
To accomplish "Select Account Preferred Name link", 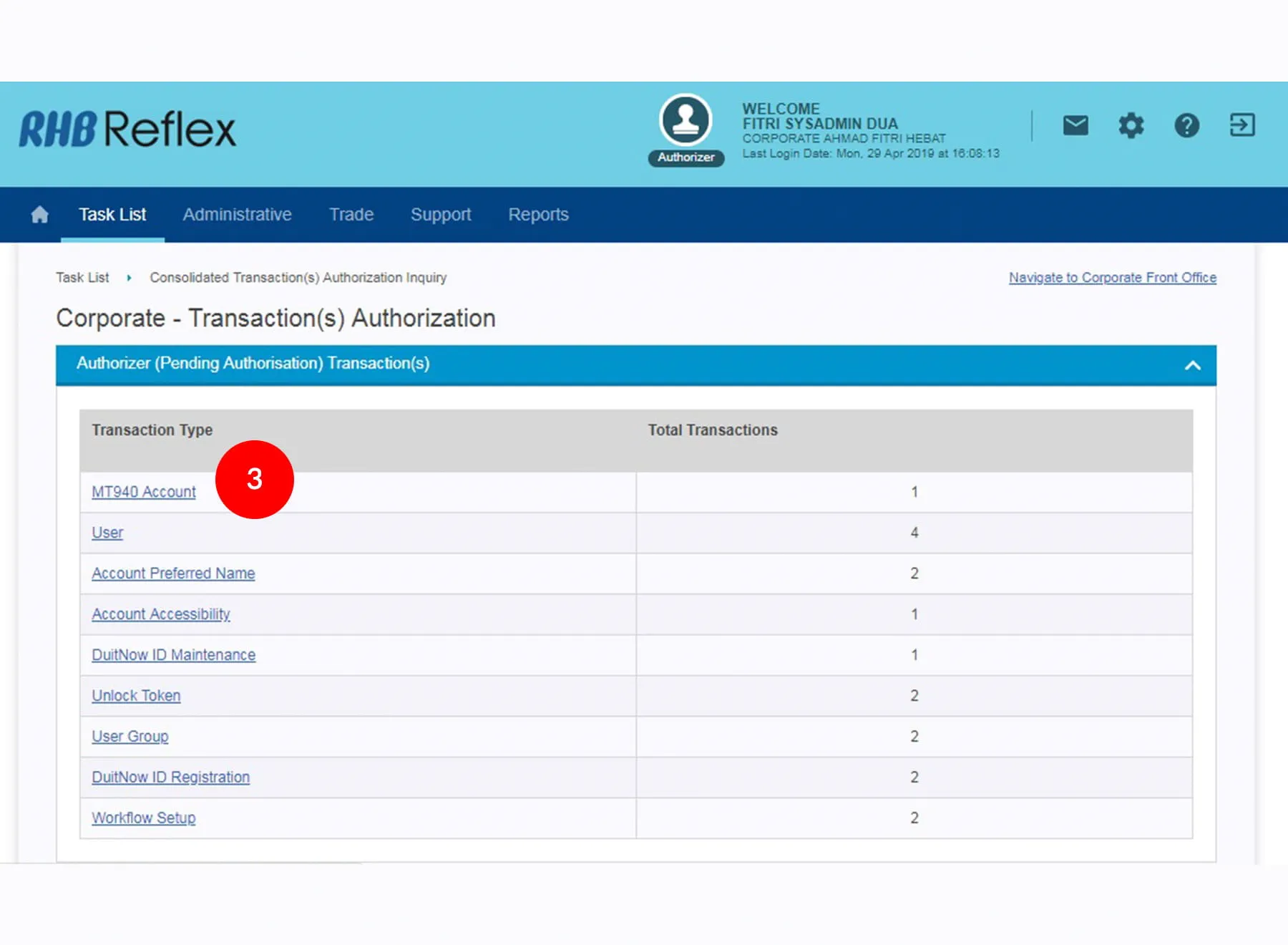I will (173, 573).
